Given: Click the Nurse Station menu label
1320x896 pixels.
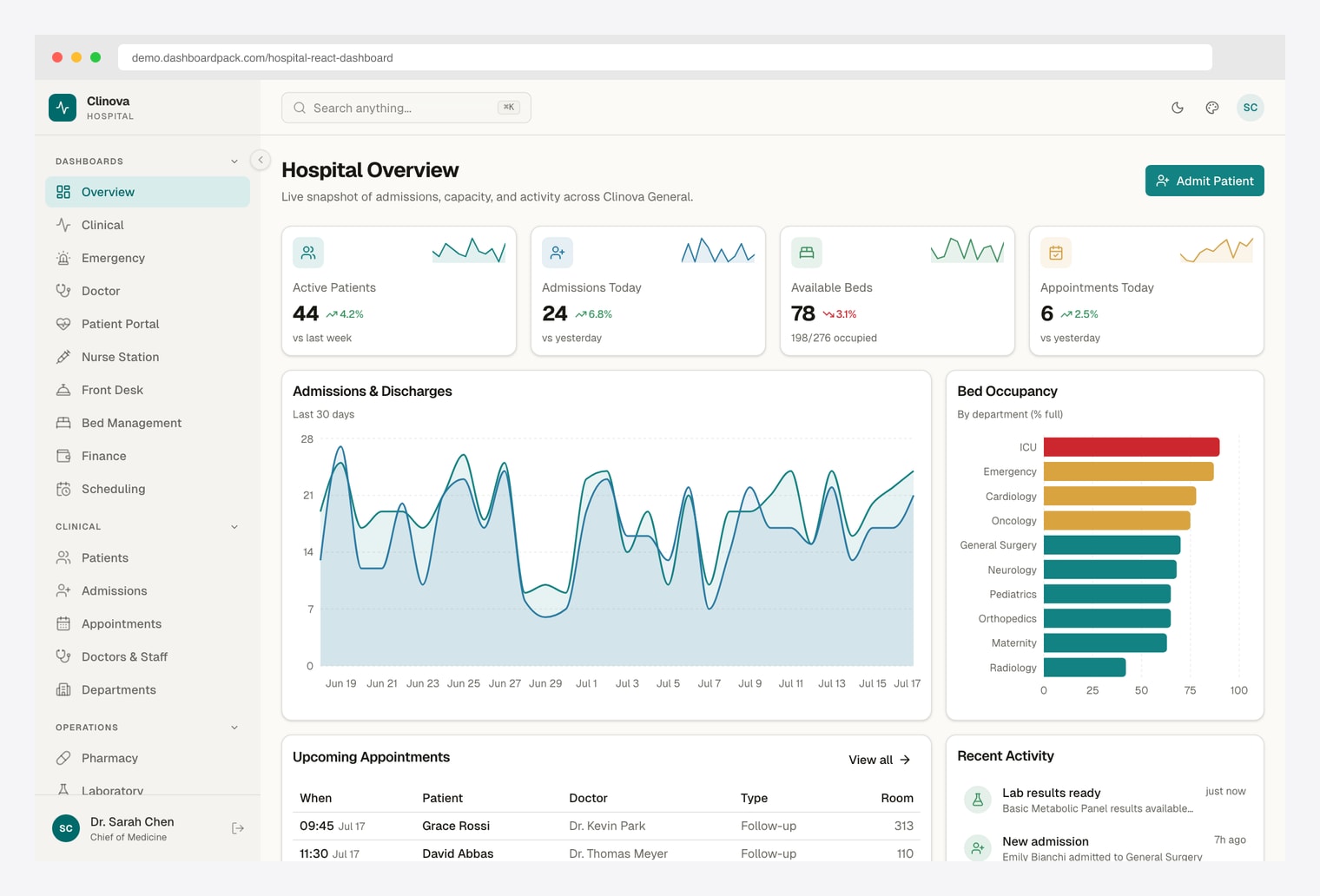Looking at the screenshot, I should coord(120,357).
